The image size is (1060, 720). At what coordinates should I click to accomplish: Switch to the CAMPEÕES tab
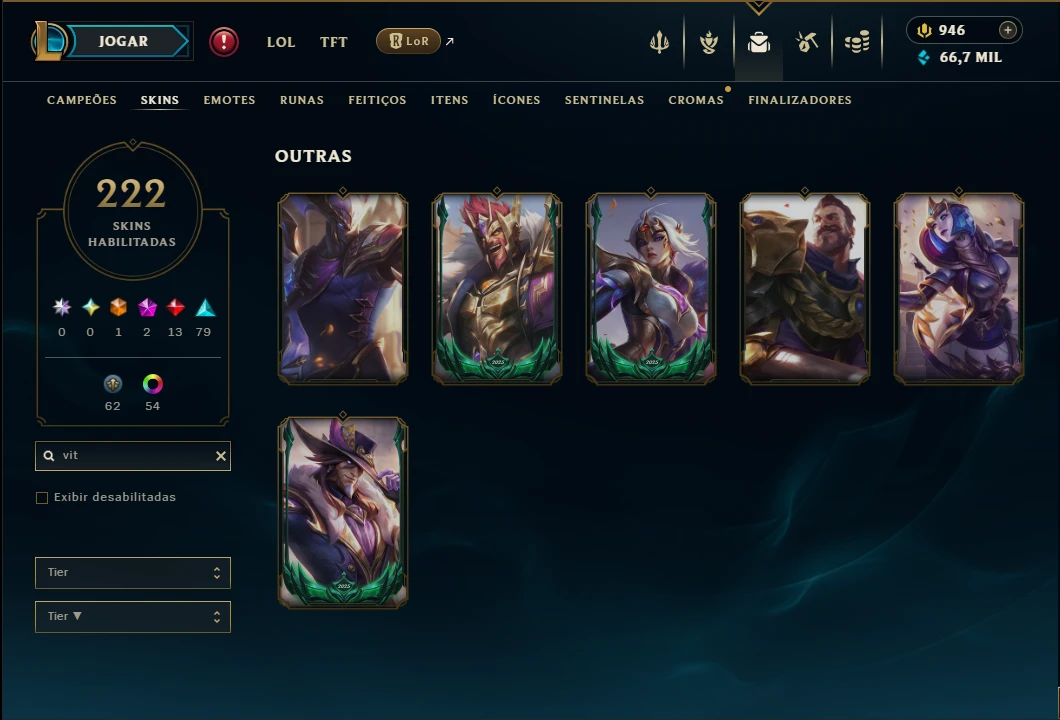click(x=82, y=100)
